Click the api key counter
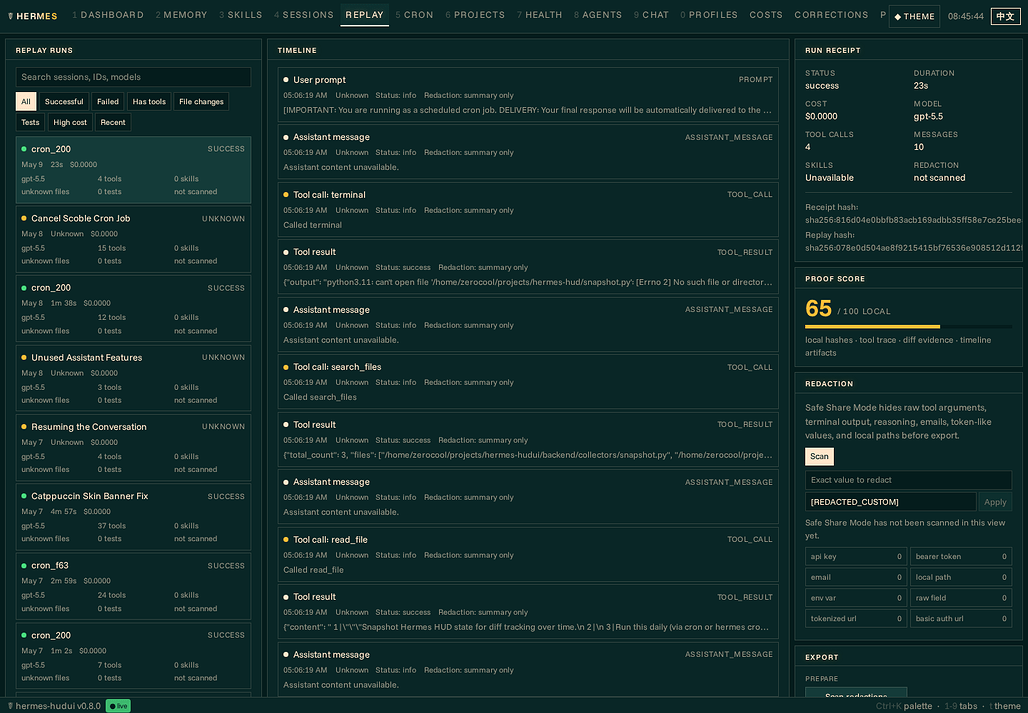 coord(856,556)
